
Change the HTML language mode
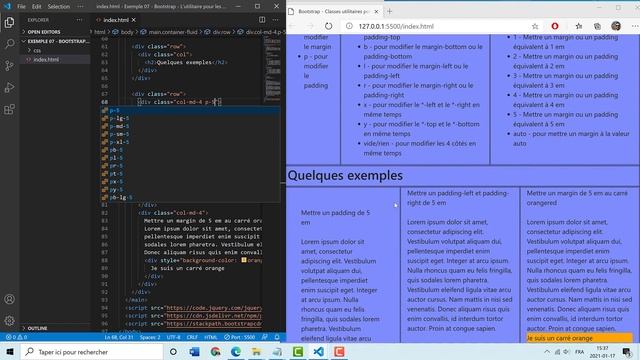pyautogui.click(x=211, y=337)
